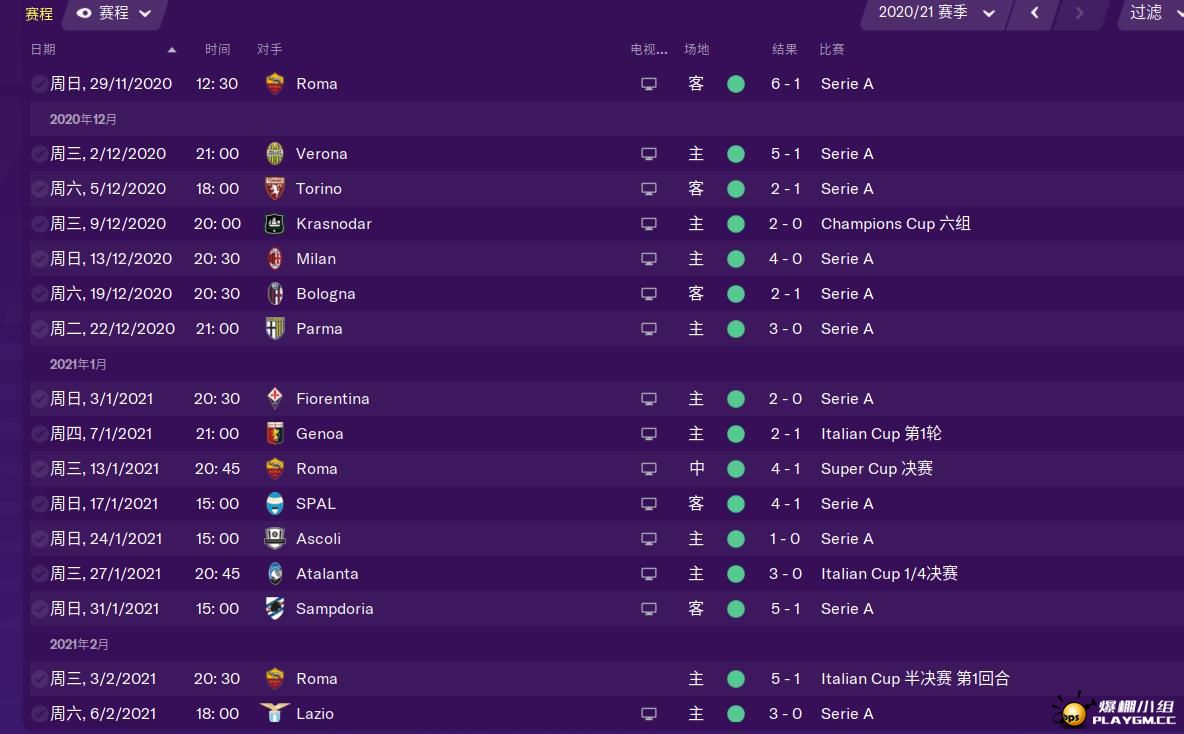The image size is (1184, 734).
Task: Click the Torino club crest
Action: [x=275, y=189]
